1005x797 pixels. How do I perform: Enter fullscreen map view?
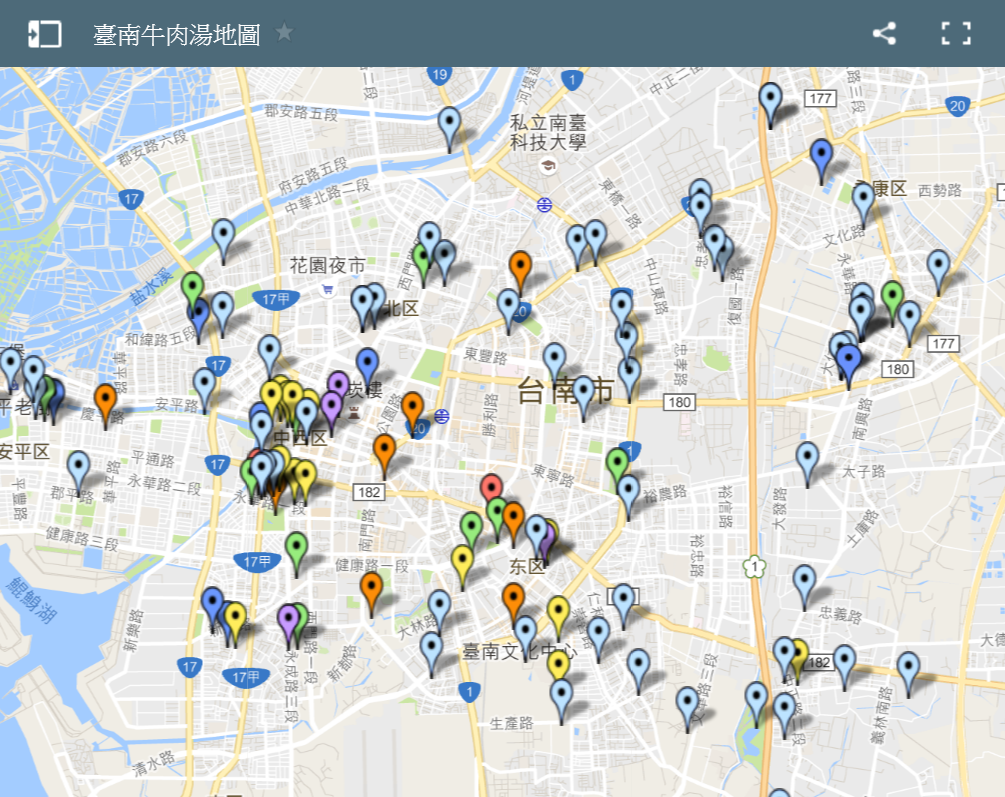[x=956, y=34]
